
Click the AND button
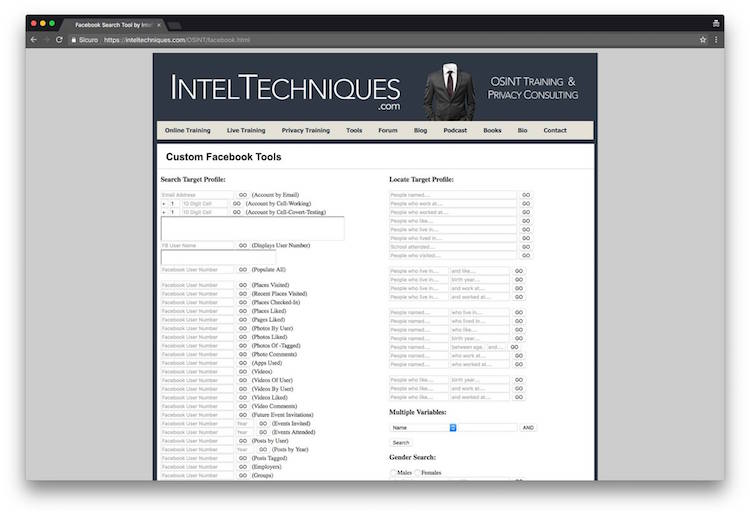click(528, 428)
